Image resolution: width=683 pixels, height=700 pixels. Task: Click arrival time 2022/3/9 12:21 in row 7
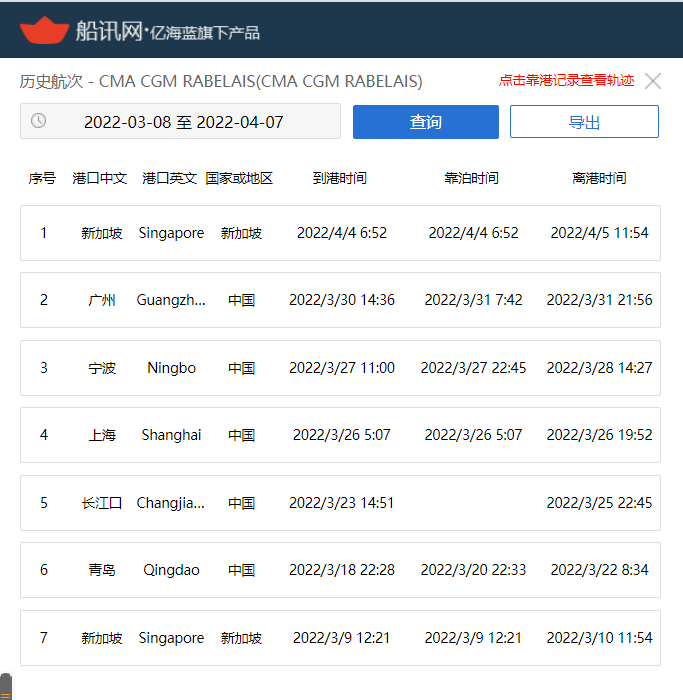(342, 638)
